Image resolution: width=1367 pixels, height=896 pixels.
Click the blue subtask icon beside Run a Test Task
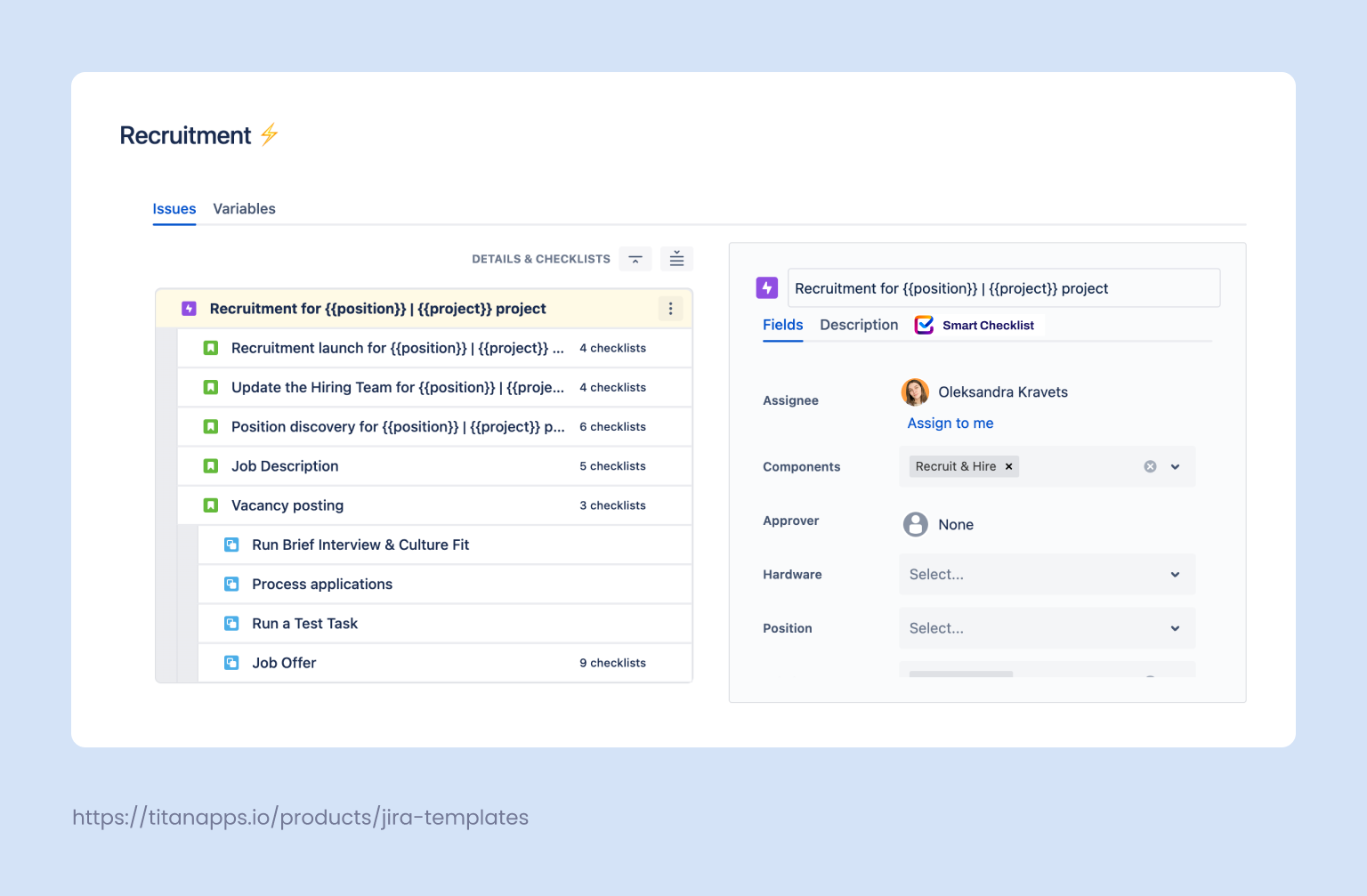coord(231,623)
